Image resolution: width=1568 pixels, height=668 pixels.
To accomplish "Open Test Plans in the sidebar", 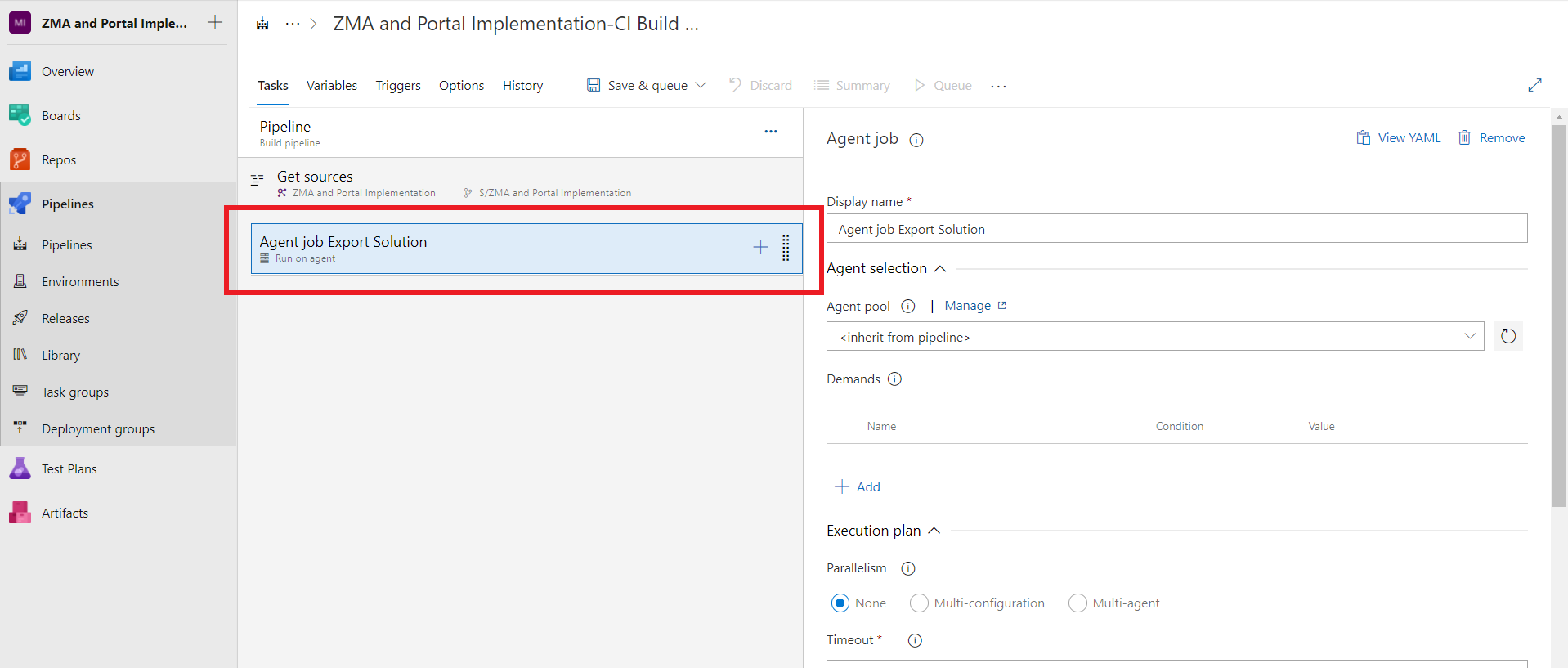I will [x=69, y=469].
